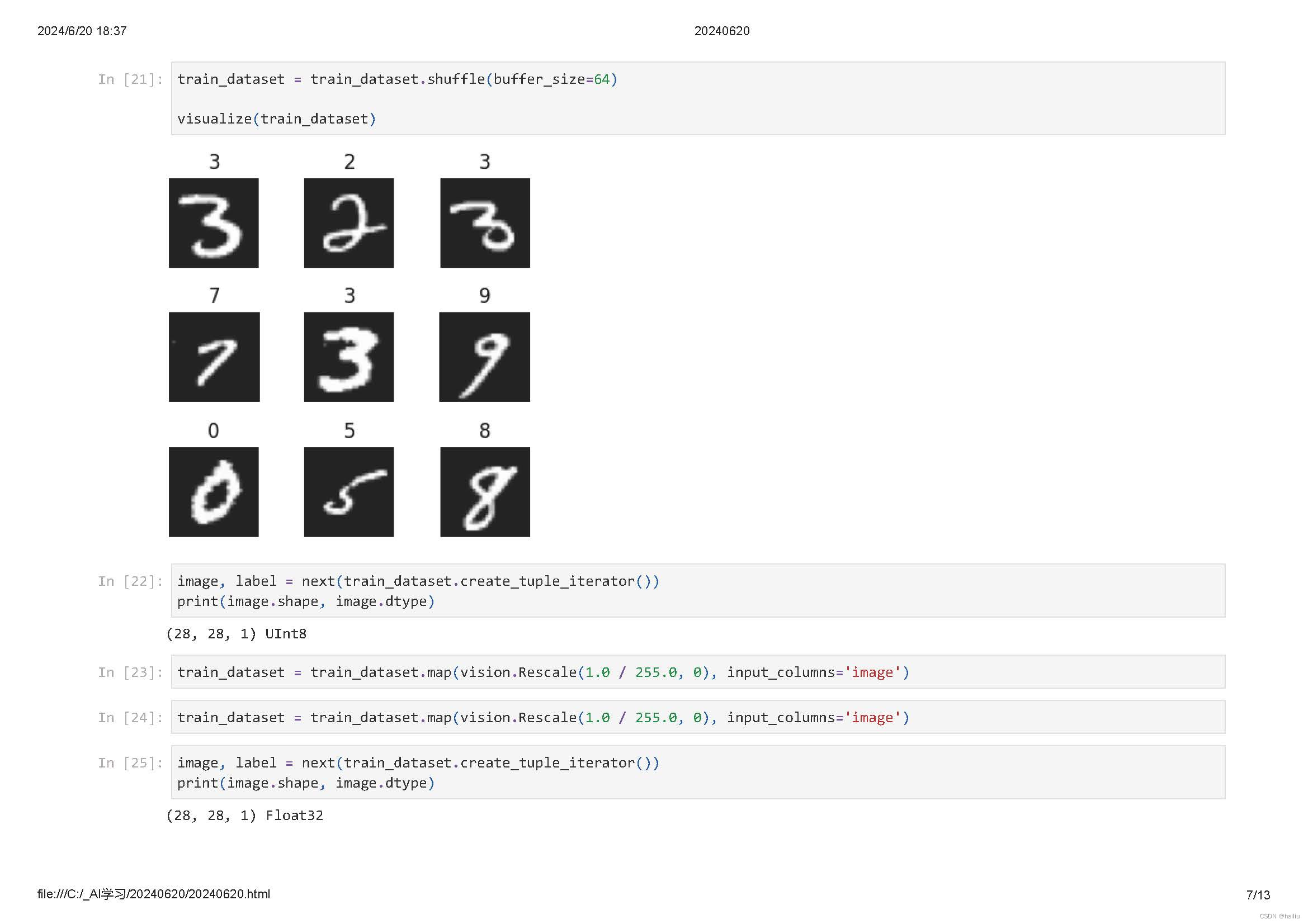Click the handwritten 0 digit thumbnail
This screenshot has height=924, width=1308.
point(214,492)
